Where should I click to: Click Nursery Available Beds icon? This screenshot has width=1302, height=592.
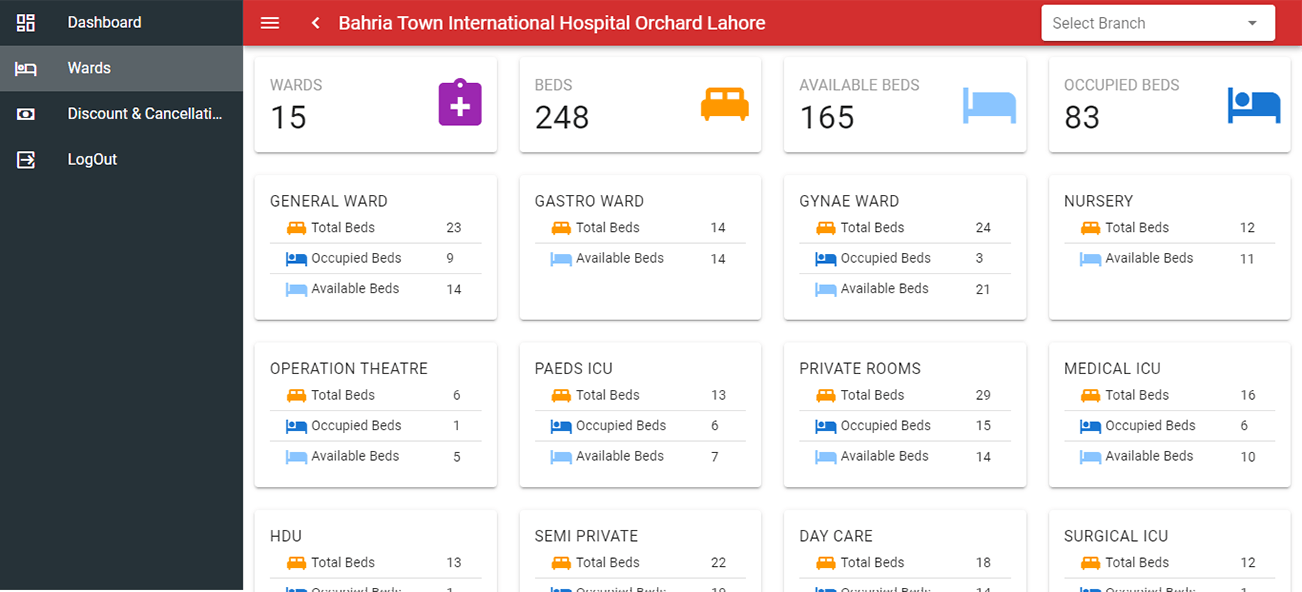(x=1090, y=258)
